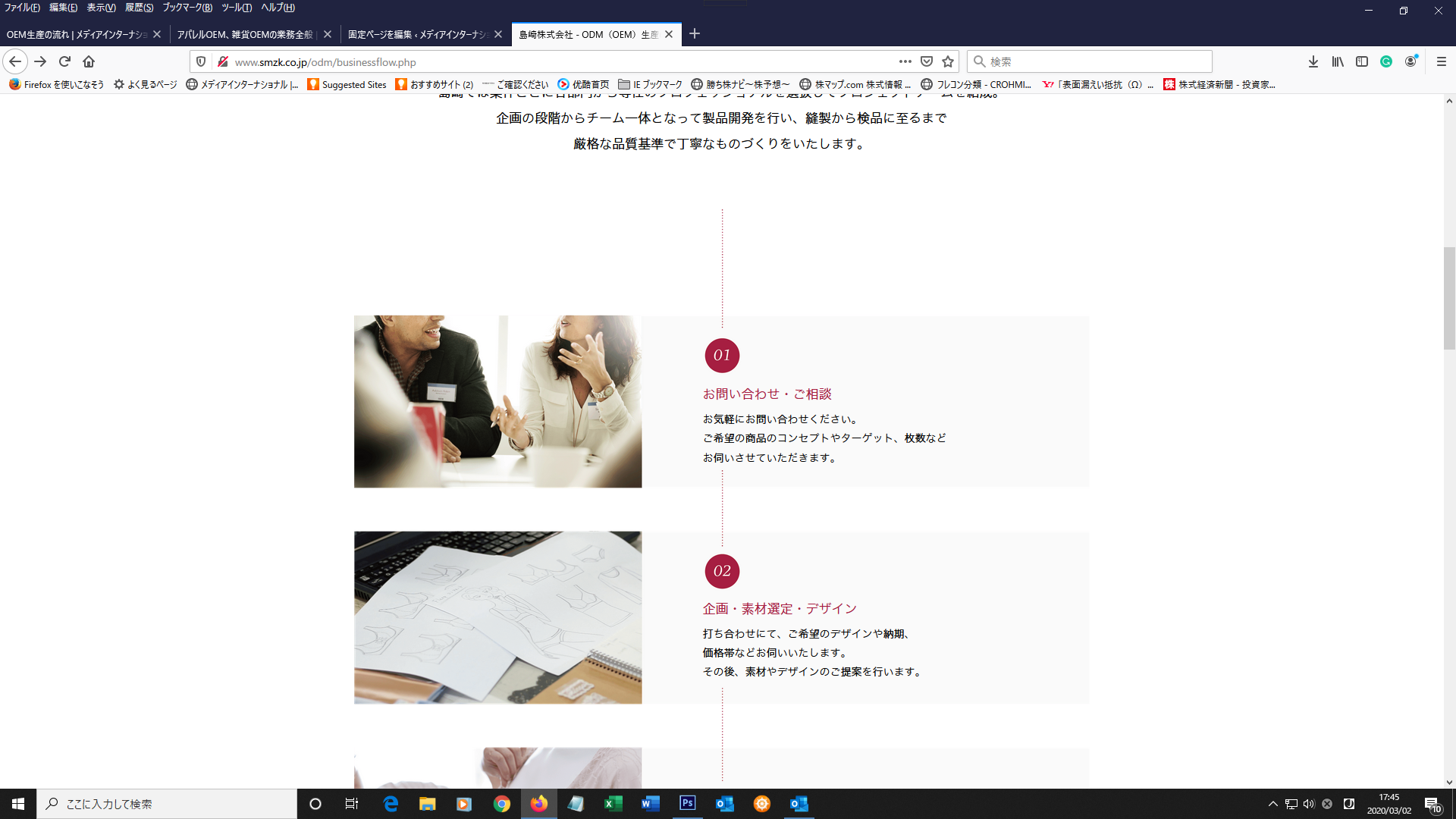Open 表面漏えい抵抗 Yahoo bookmark
Image resolution: width=1456 pixels, height=819 pixels.
pyautogui.click(x=1098, y=84)
